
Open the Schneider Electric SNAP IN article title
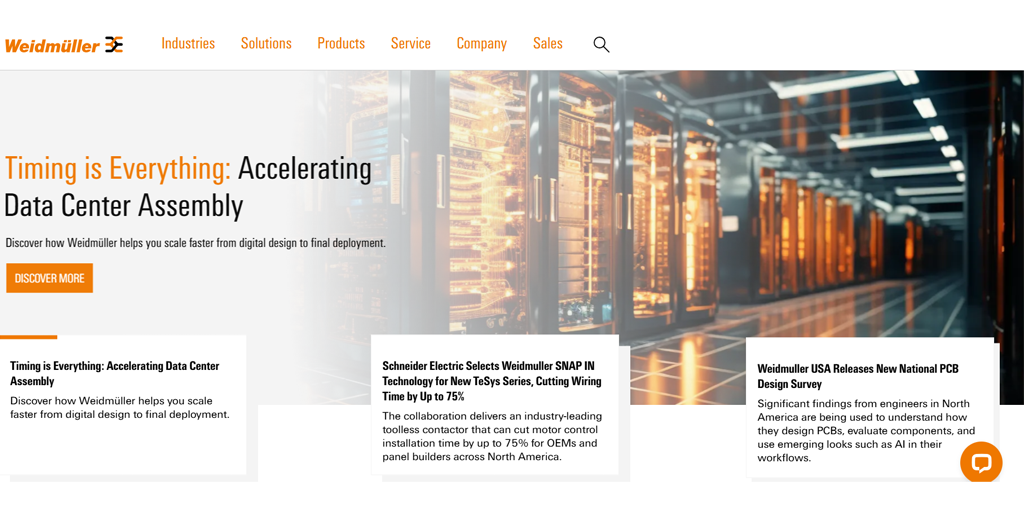click(x=492, y=381)
